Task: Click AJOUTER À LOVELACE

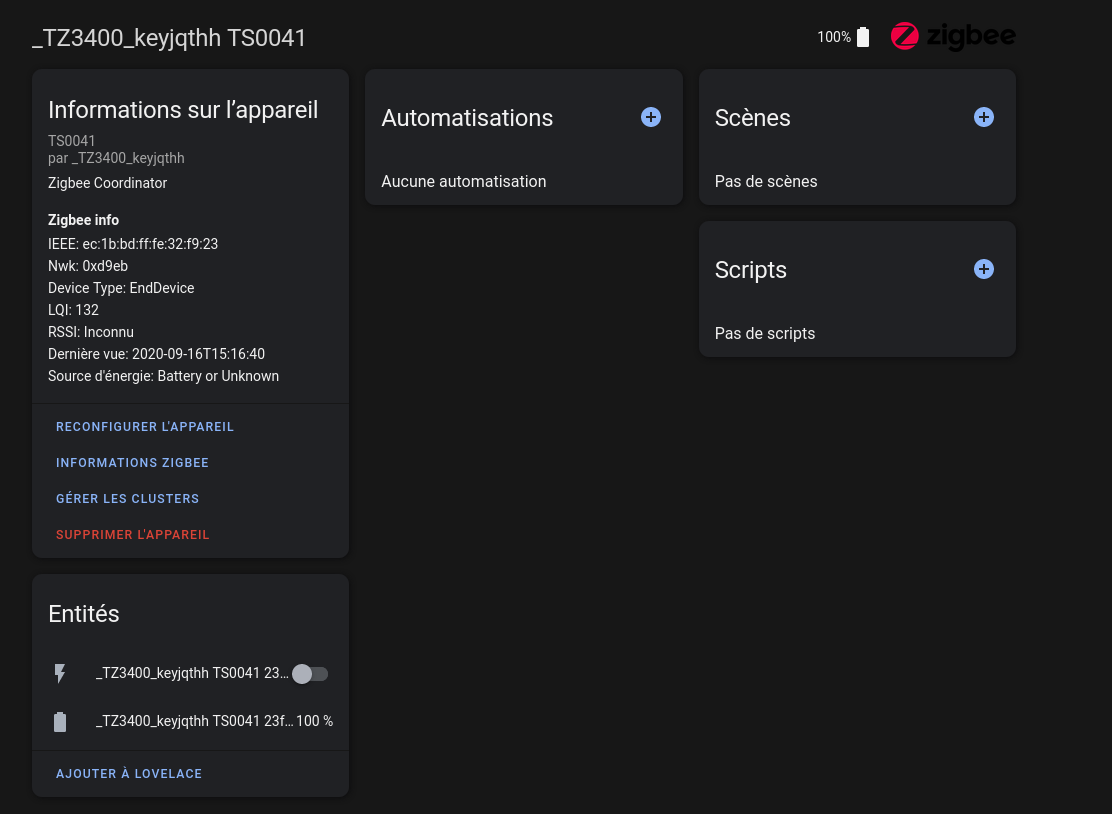Action: [x=129, y=773]
